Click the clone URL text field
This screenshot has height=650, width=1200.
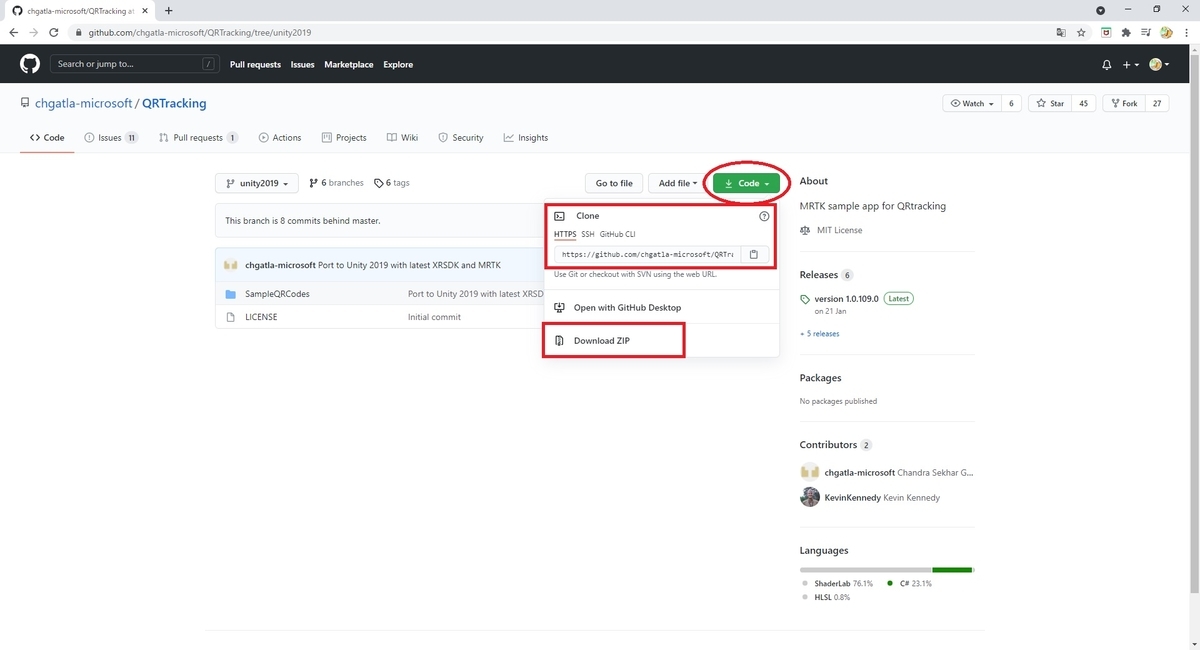coord(648,254)
